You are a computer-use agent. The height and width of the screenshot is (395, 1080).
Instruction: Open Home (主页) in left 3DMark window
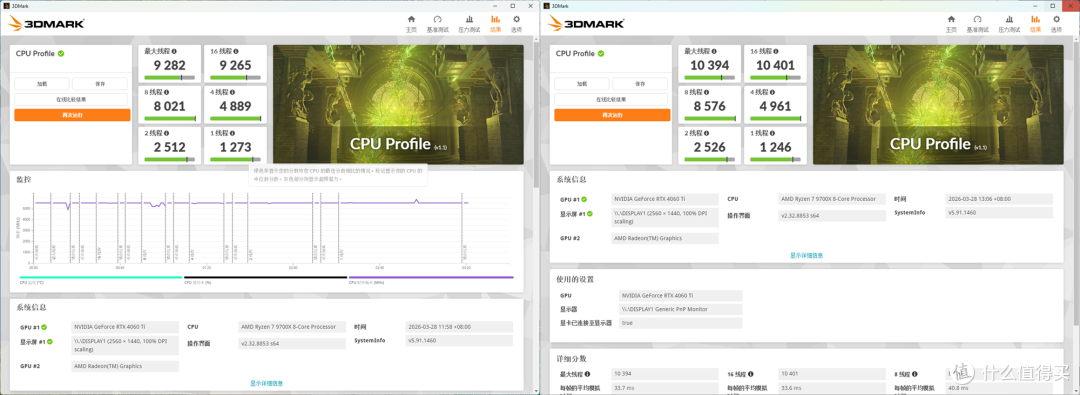tap(411, 23)
